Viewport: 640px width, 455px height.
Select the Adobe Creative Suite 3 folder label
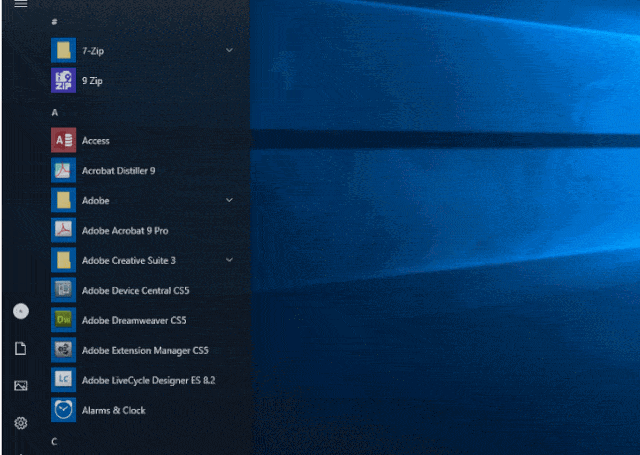(128, 260)
